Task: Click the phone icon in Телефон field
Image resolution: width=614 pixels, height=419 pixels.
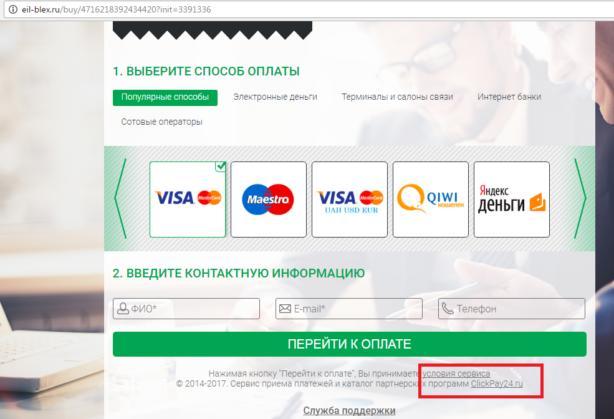Action: coord(447,309)
